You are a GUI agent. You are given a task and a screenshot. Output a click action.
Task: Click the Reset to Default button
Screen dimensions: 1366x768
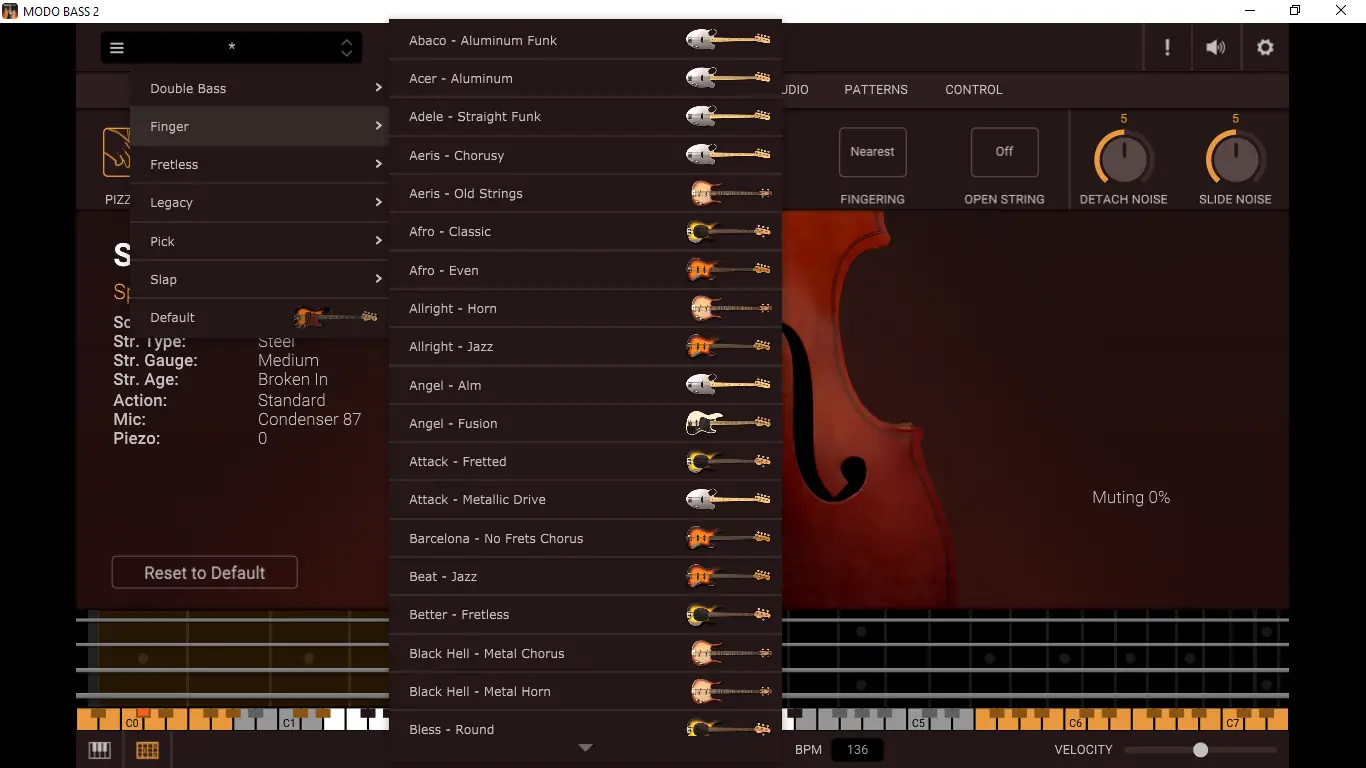[x=205, y=573]
